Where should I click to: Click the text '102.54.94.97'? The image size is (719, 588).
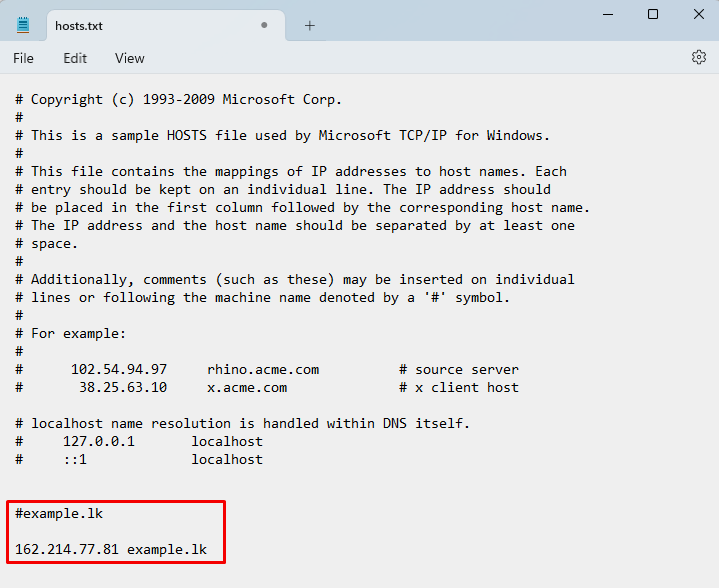point(119,369)
